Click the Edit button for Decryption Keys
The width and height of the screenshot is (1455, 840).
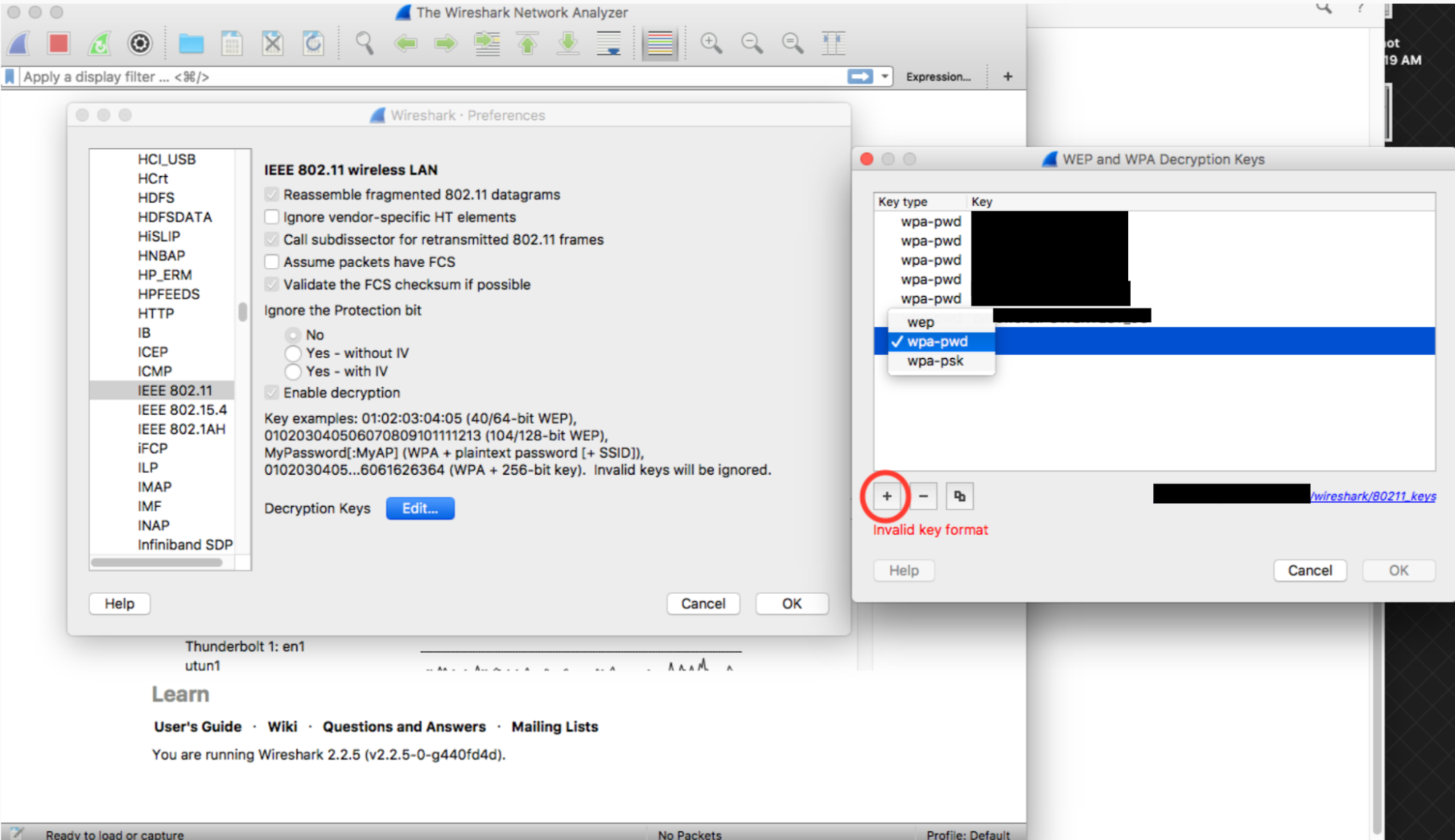click(x=418, y=508)
